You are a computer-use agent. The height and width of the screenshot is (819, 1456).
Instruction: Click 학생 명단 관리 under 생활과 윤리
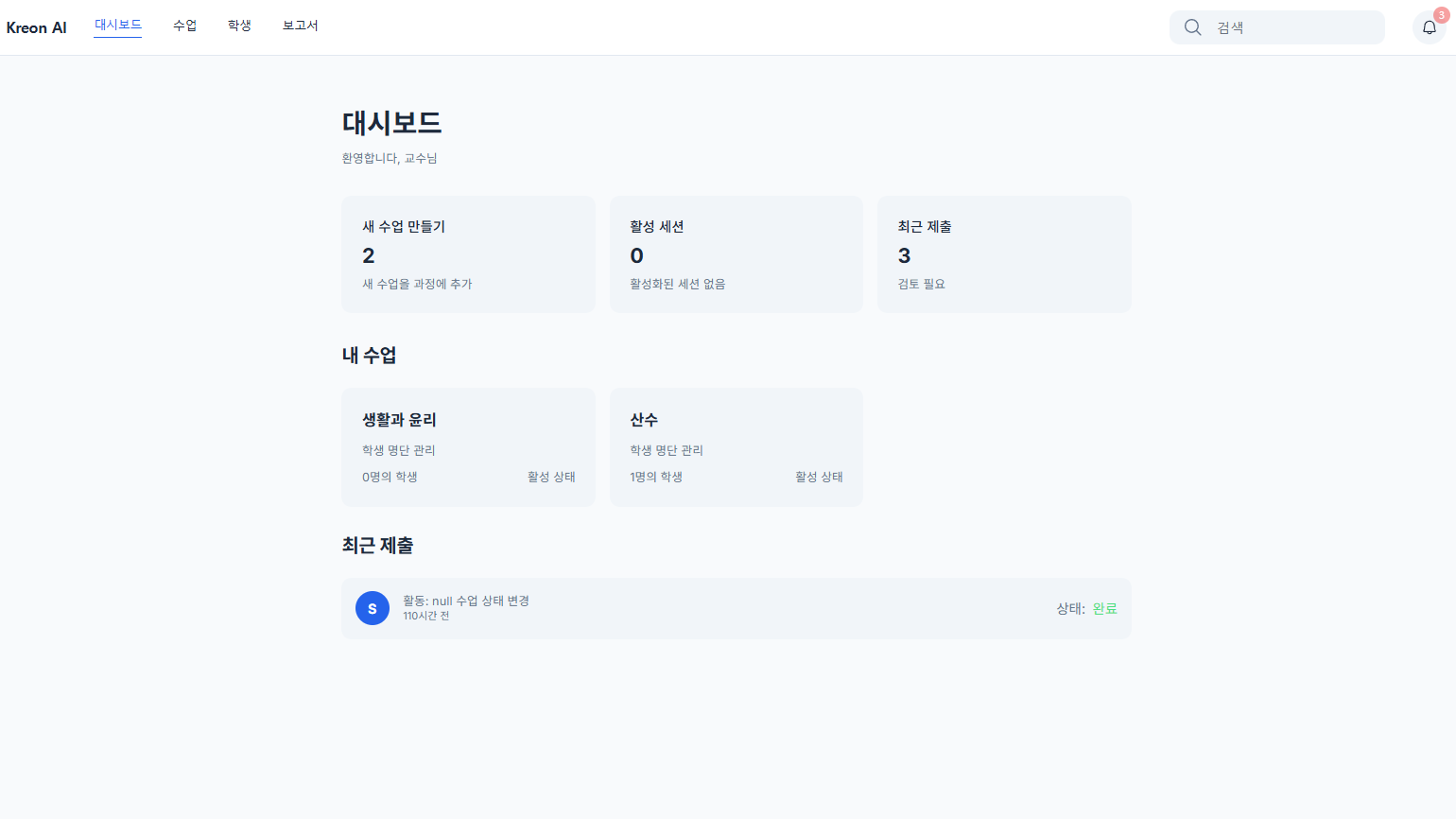pyautogui.click(x=399, y=450)
